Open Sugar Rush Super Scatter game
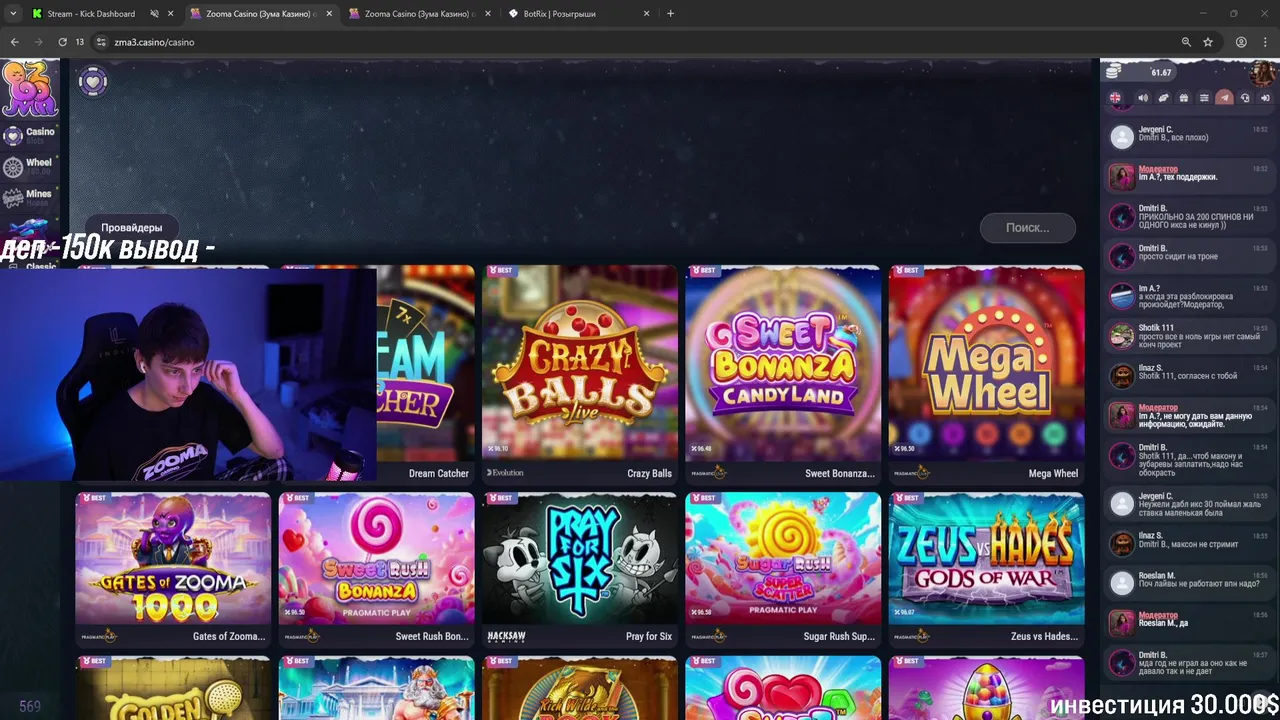 pyautogui.click(x=782, y=558)
